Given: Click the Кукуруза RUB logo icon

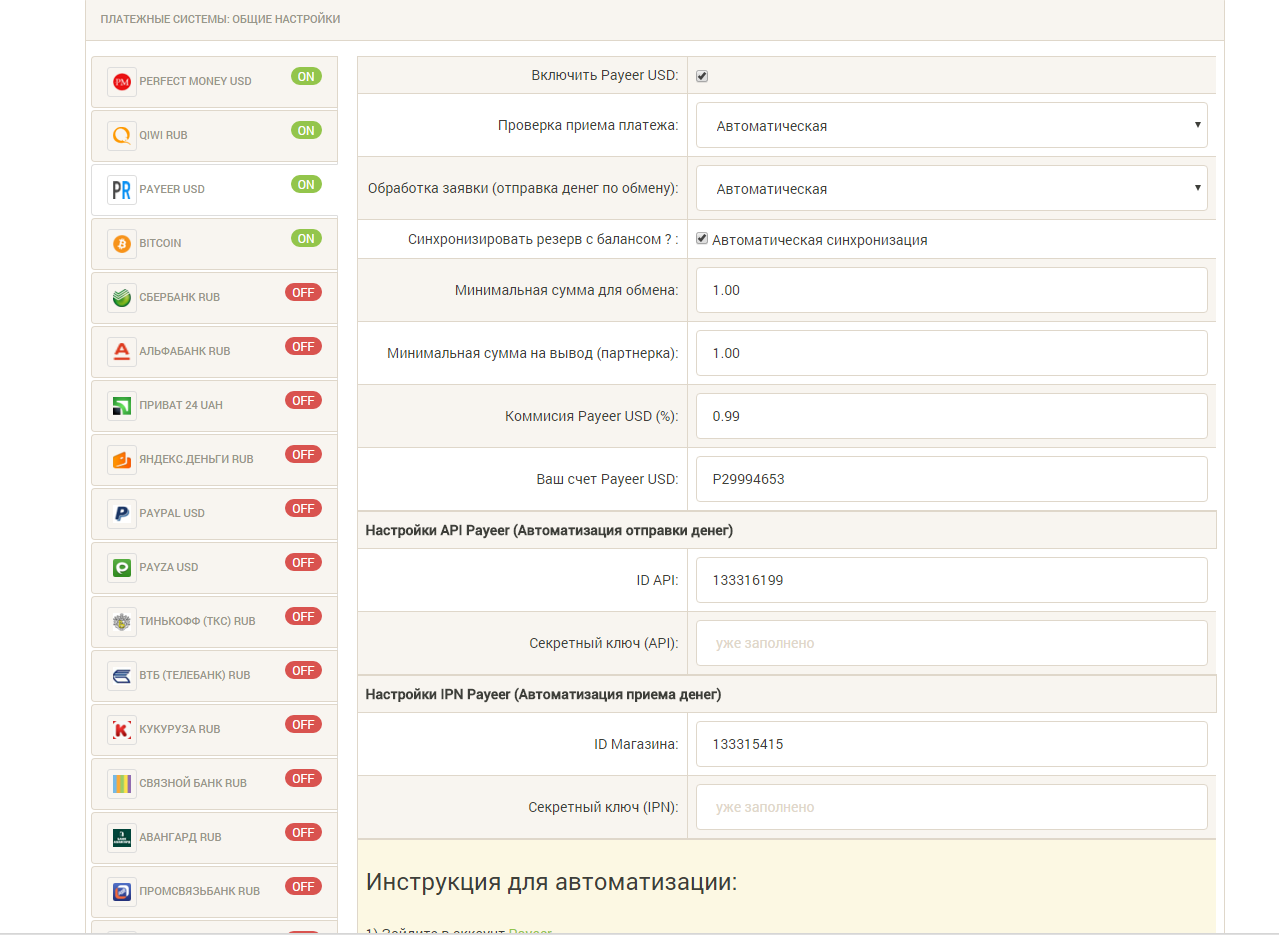Looking at the screenshot, I should point(122,730).
